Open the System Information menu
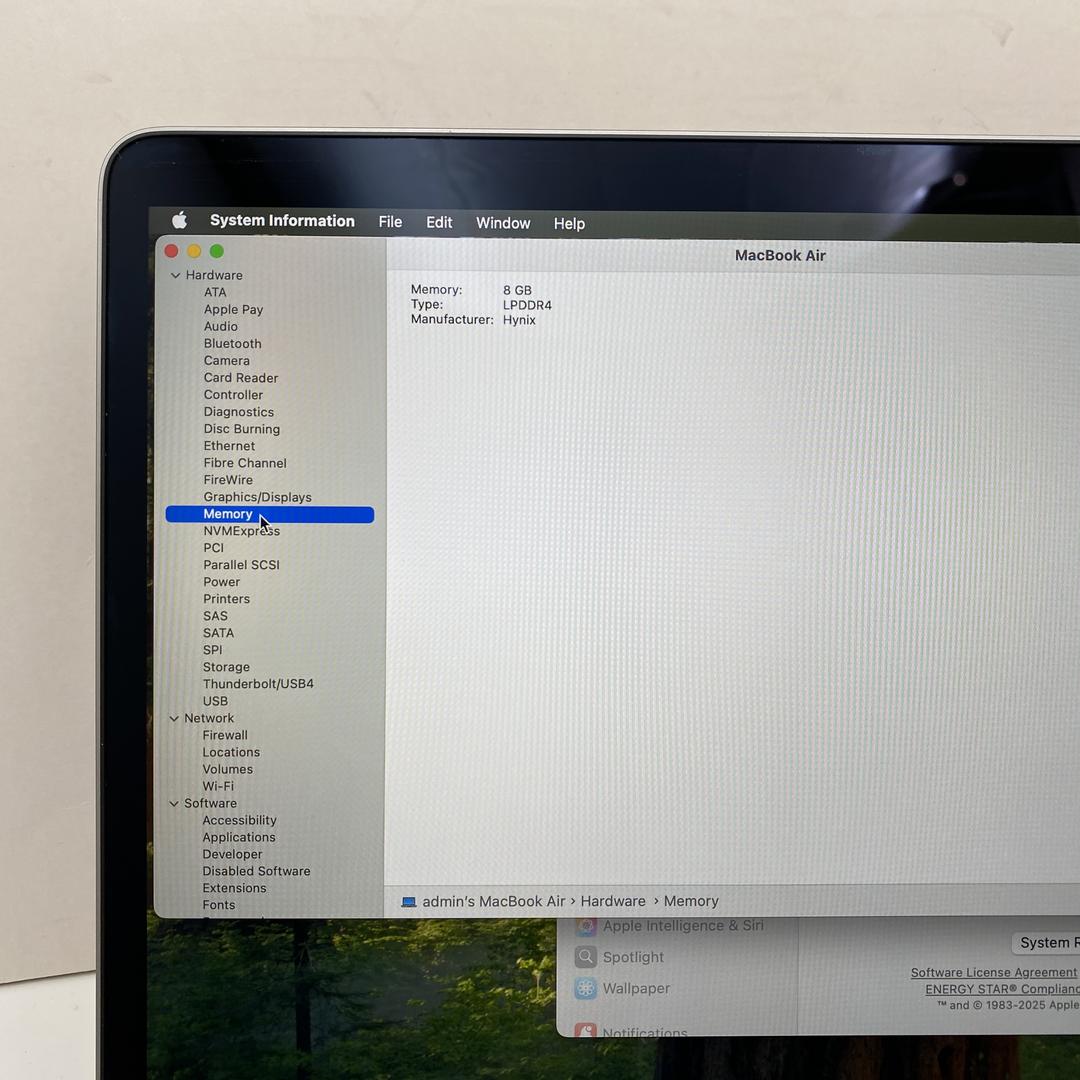 click(282, 220)
